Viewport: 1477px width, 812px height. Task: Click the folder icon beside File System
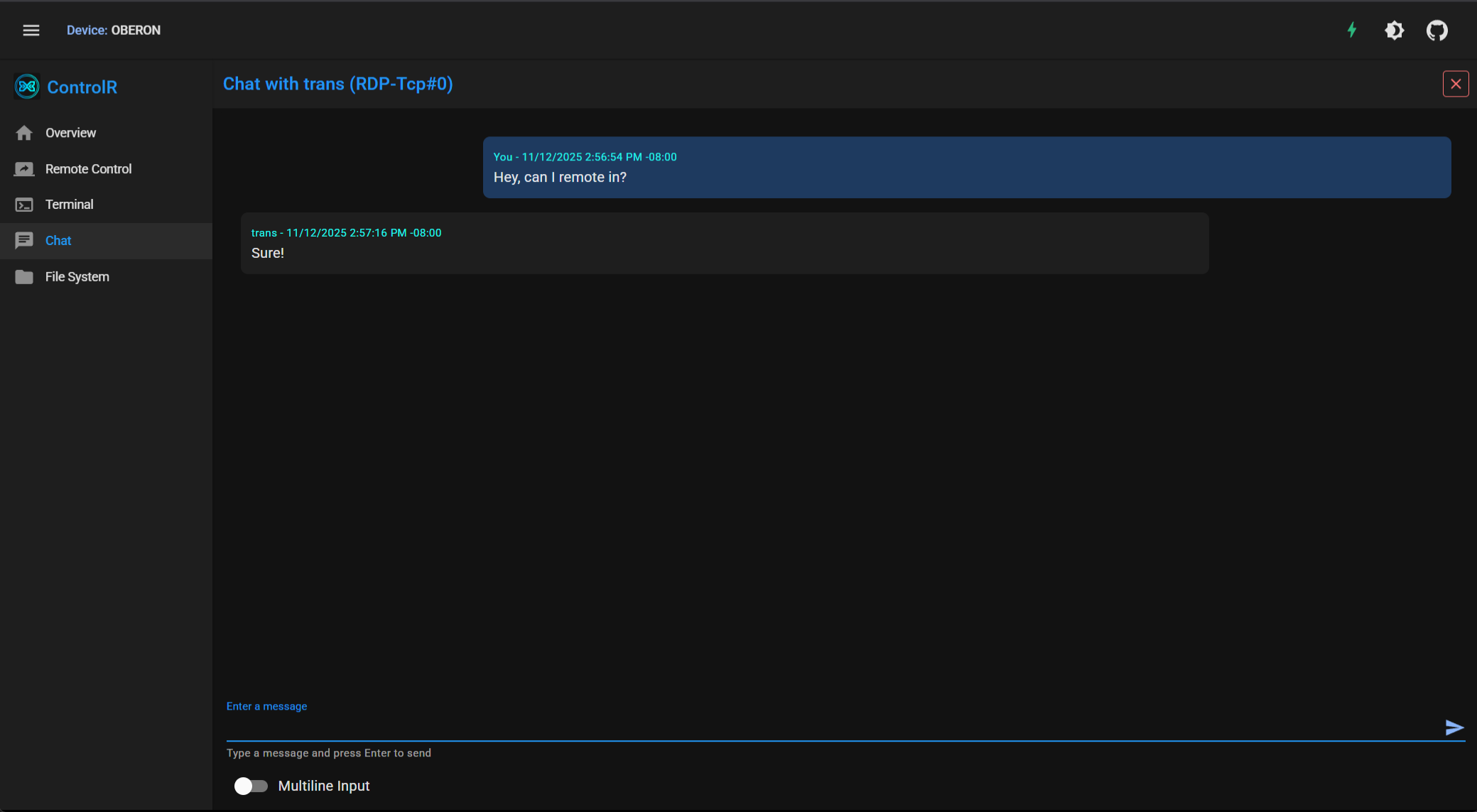(24, 277)
